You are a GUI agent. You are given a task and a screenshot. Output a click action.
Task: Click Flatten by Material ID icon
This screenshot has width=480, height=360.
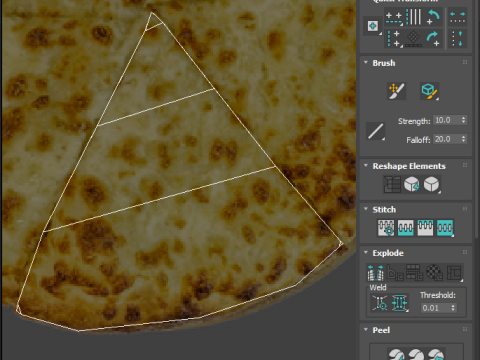pyautogui.click(x=434, y=273)
